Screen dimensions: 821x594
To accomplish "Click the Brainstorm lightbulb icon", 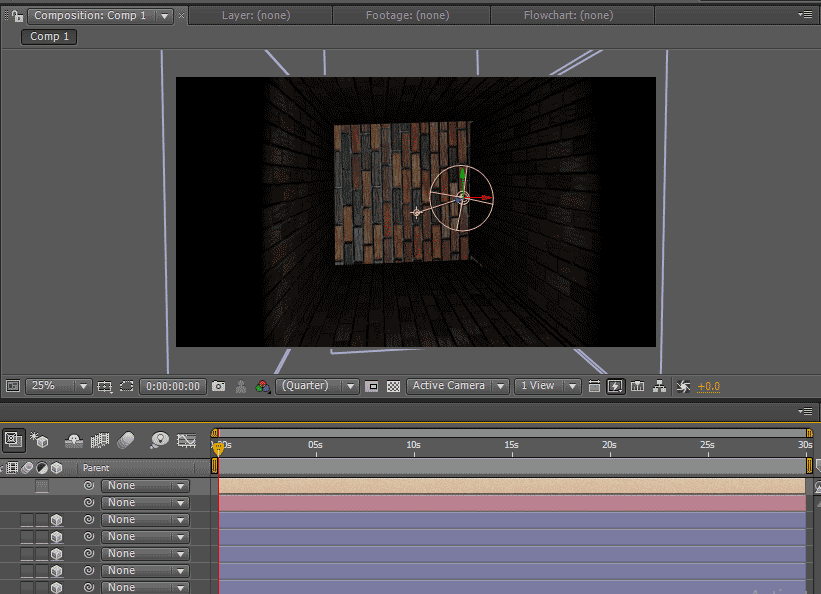I will (158, 440).
